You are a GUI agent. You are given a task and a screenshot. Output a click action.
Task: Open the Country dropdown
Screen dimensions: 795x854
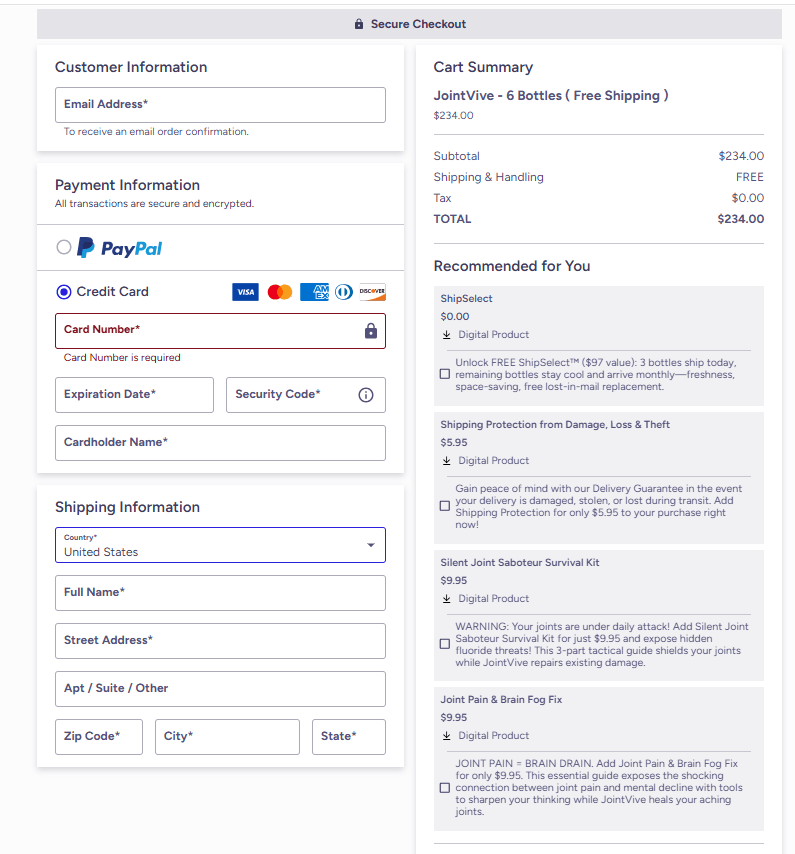(x=220, y=545)
